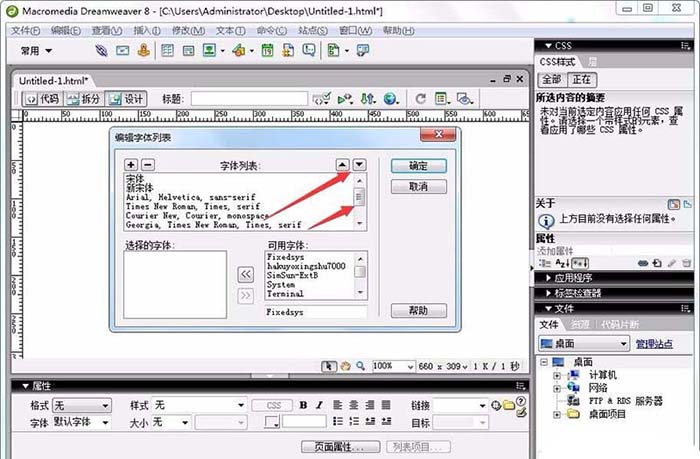Screen dimensions: 700x459
Task: Open the View Options icon
Action: pos(442,98)
